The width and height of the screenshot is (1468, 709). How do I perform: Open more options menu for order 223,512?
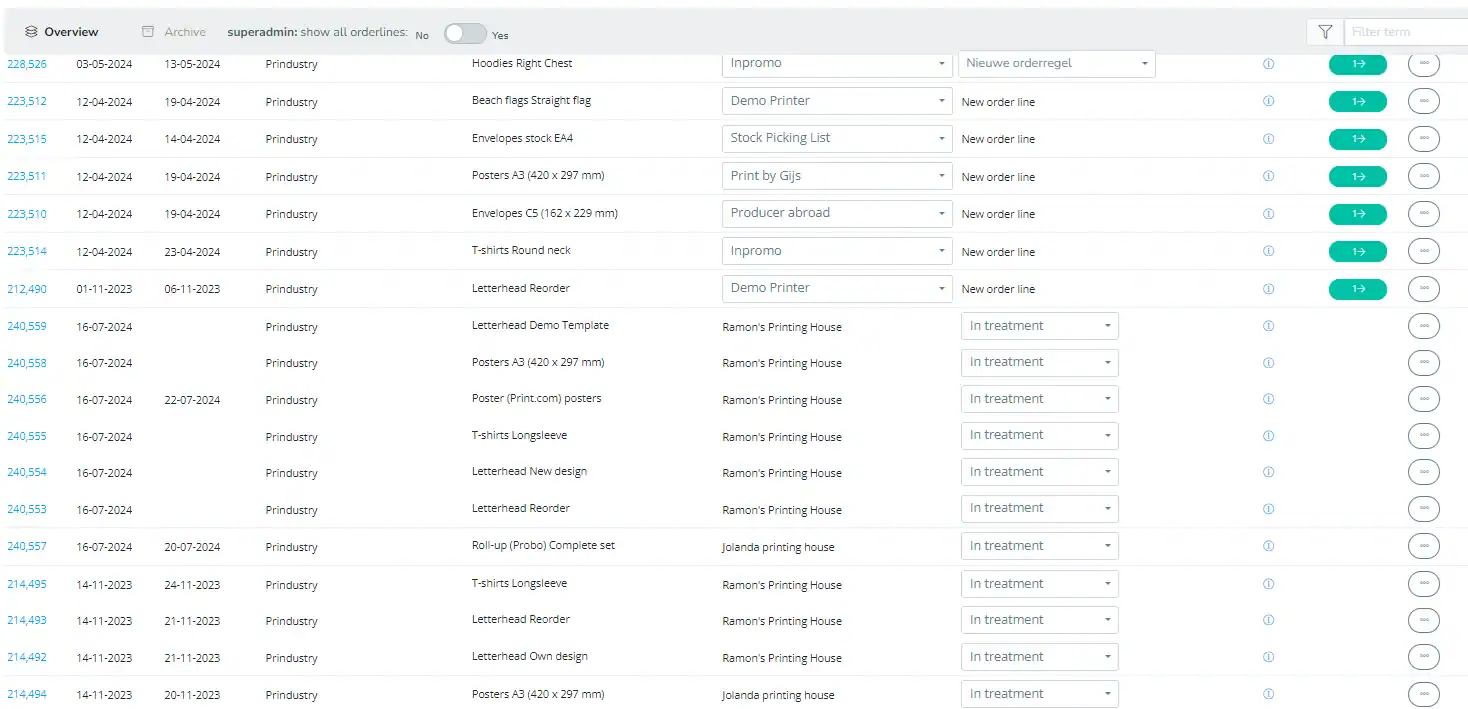coord(1424,101)
